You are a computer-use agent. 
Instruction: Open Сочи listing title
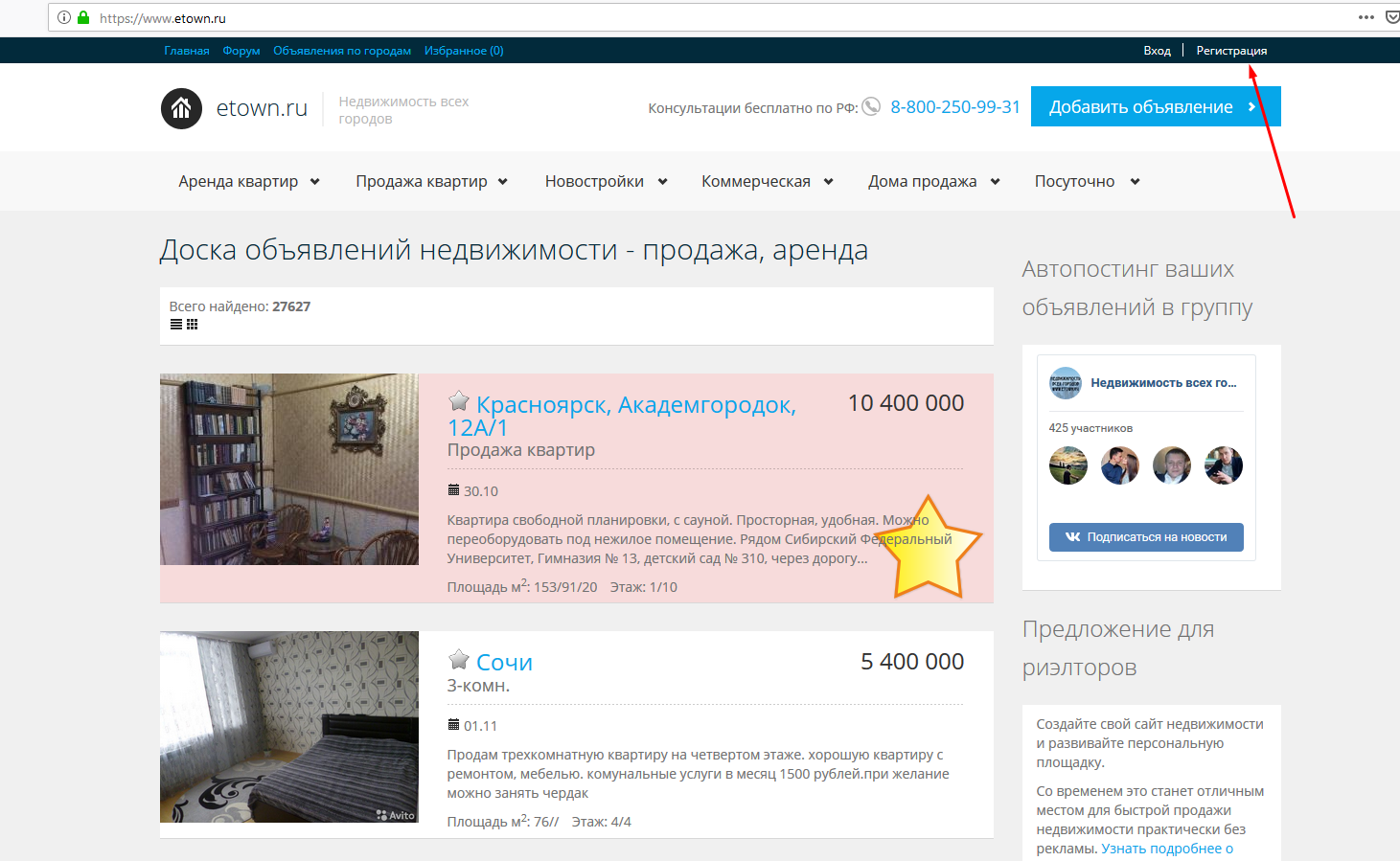tap(504, 662)
